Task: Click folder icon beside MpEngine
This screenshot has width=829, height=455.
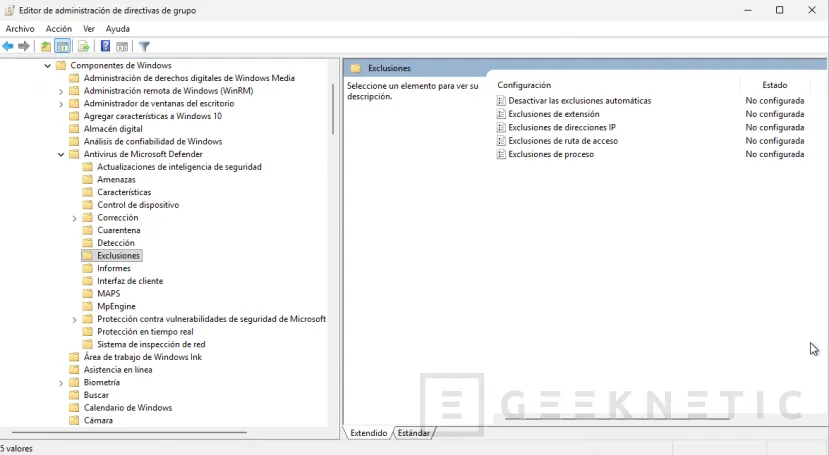Action: (88, 307)
